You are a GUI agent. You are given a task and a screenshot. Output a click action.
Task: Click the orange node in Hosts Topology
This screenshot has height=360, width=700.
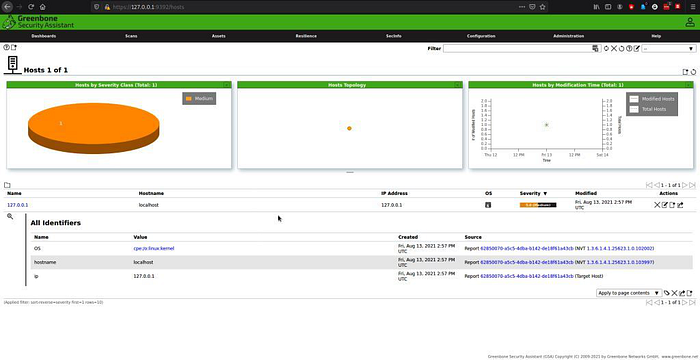click(x=349, y=128)
